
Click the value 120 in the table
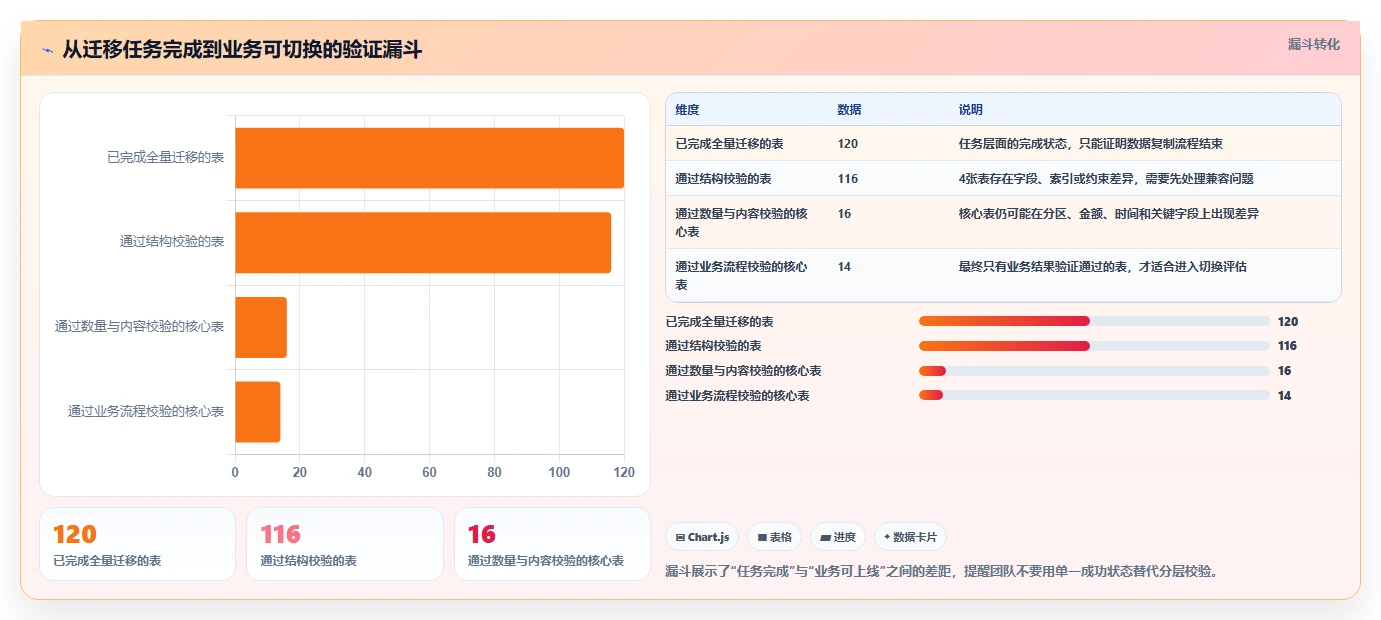[x=848, y=144]
